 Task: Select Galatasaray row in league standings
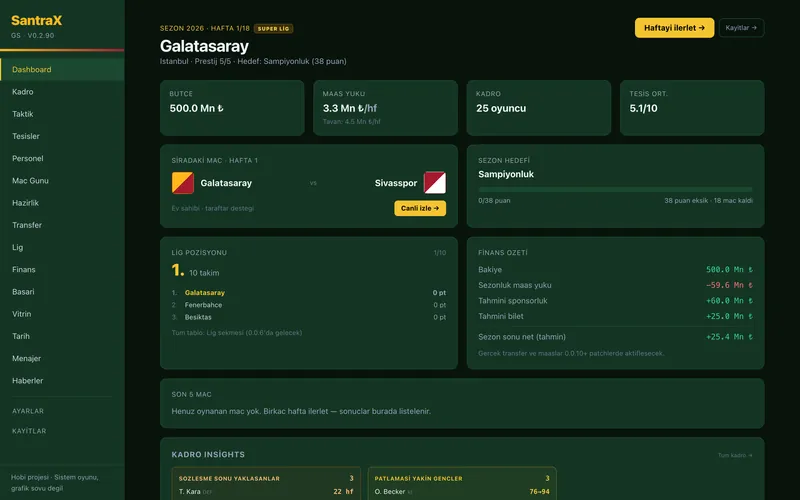309,292
